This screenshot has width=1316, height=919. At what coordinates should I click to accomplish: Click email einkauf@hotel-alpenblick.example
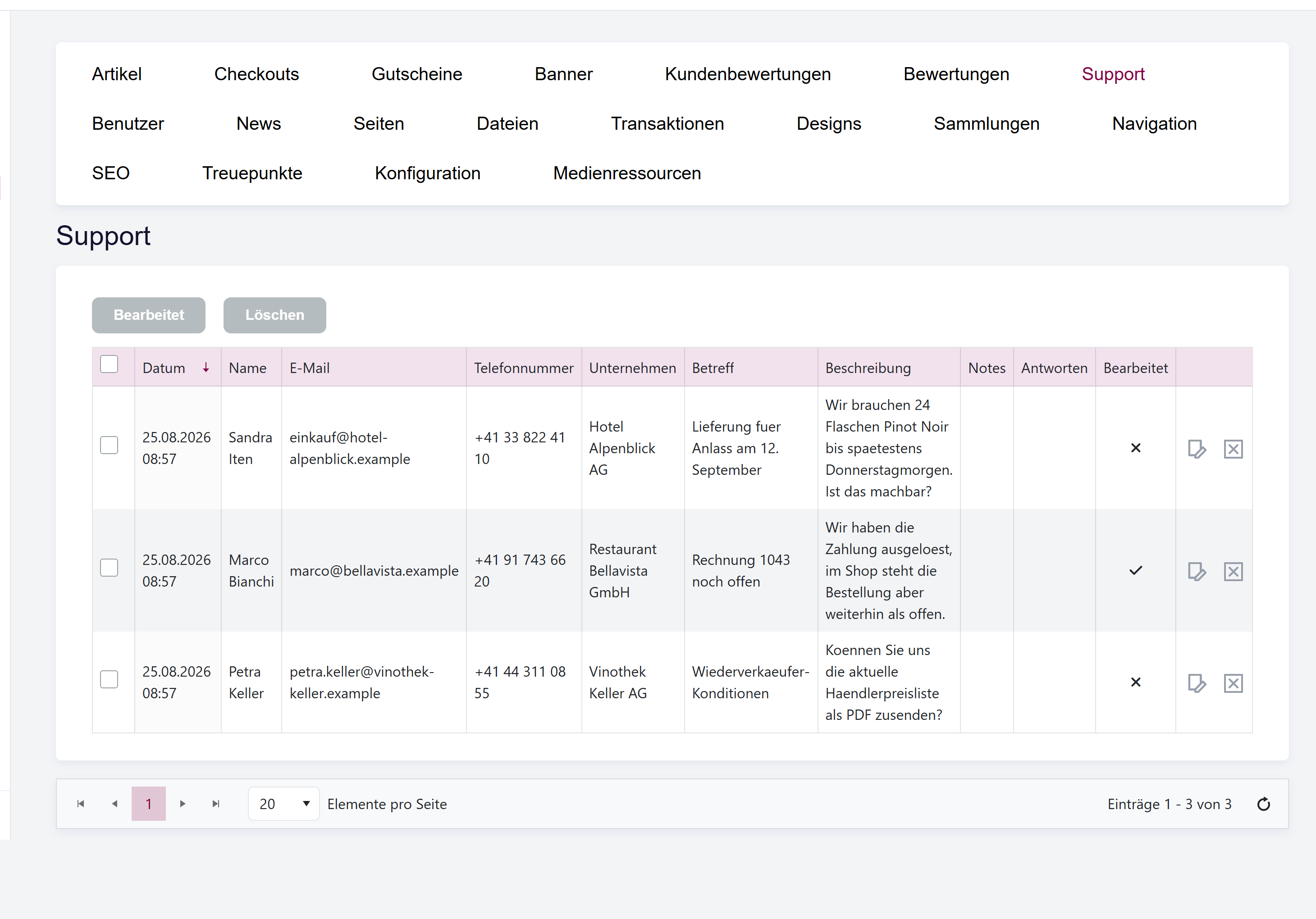pos(350,448)
